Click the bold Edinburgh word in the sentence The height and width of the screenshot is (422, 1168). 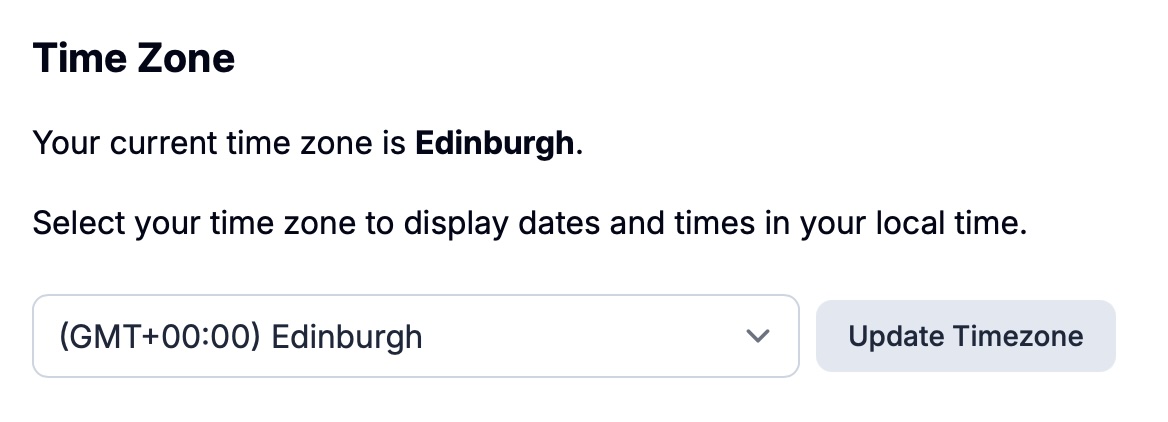tap(495, 144)
